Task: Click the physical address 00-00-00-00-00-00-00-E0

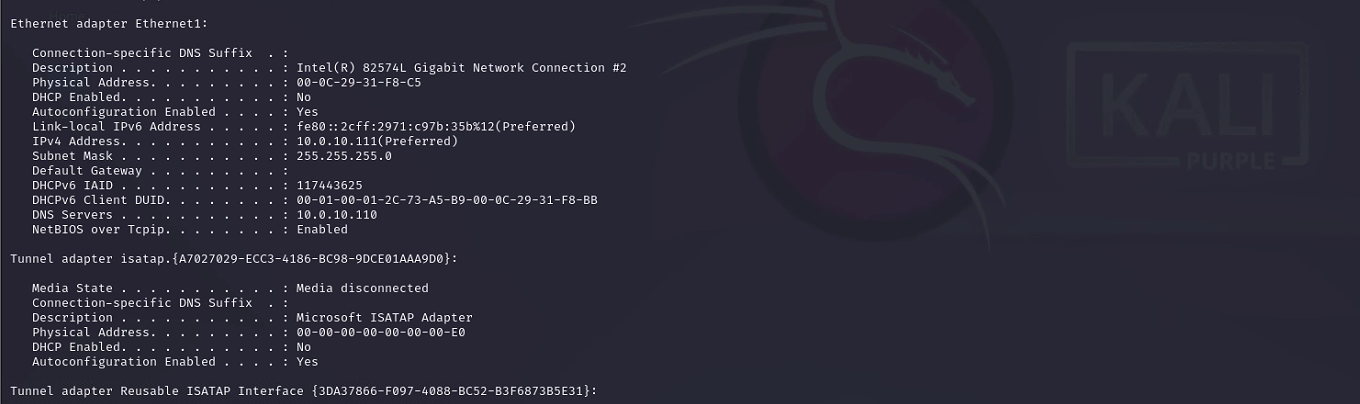Action: click(x=381, y=332)
